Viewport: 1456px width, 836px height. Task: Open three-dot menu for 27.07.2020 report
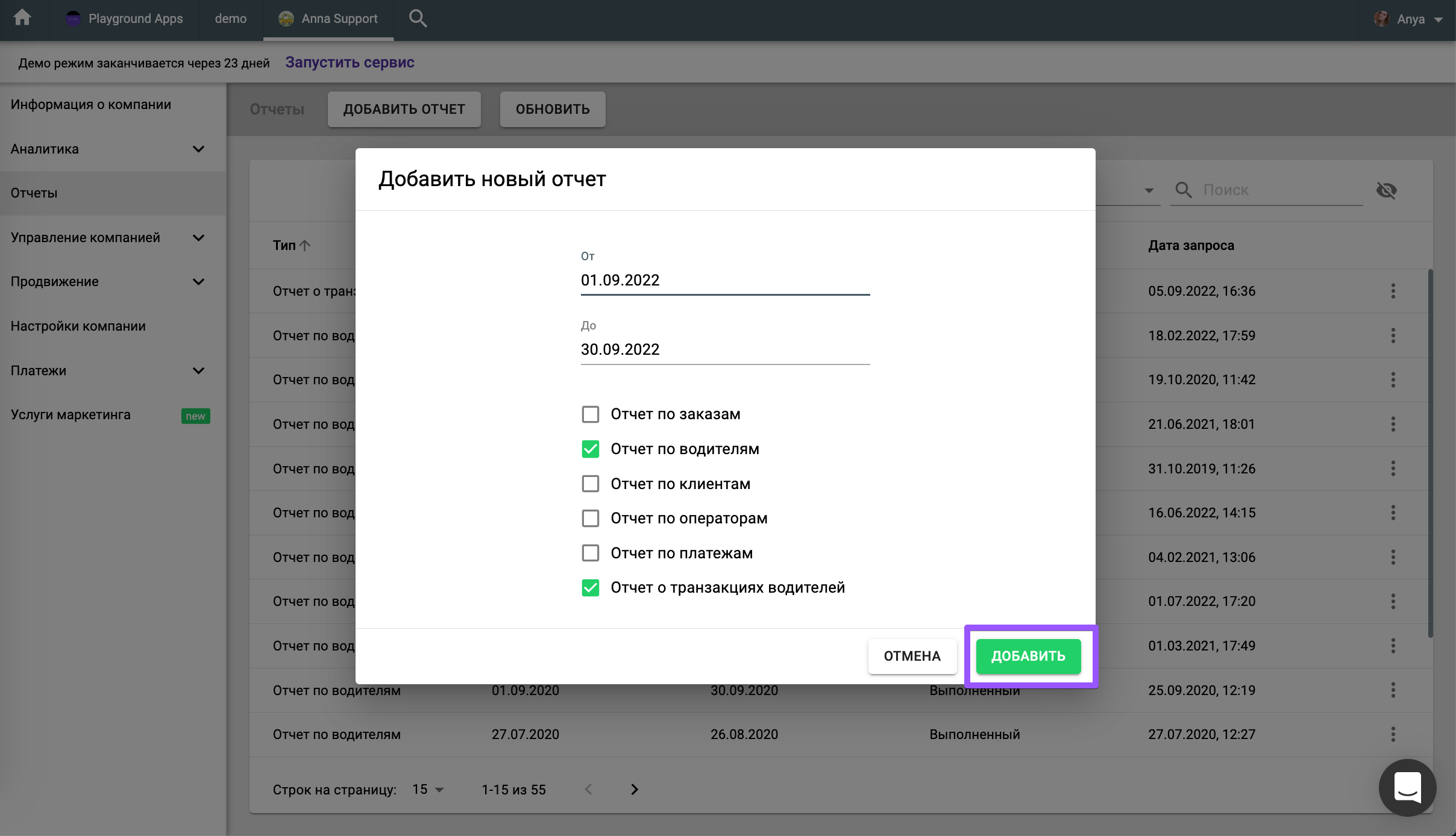1393,734
